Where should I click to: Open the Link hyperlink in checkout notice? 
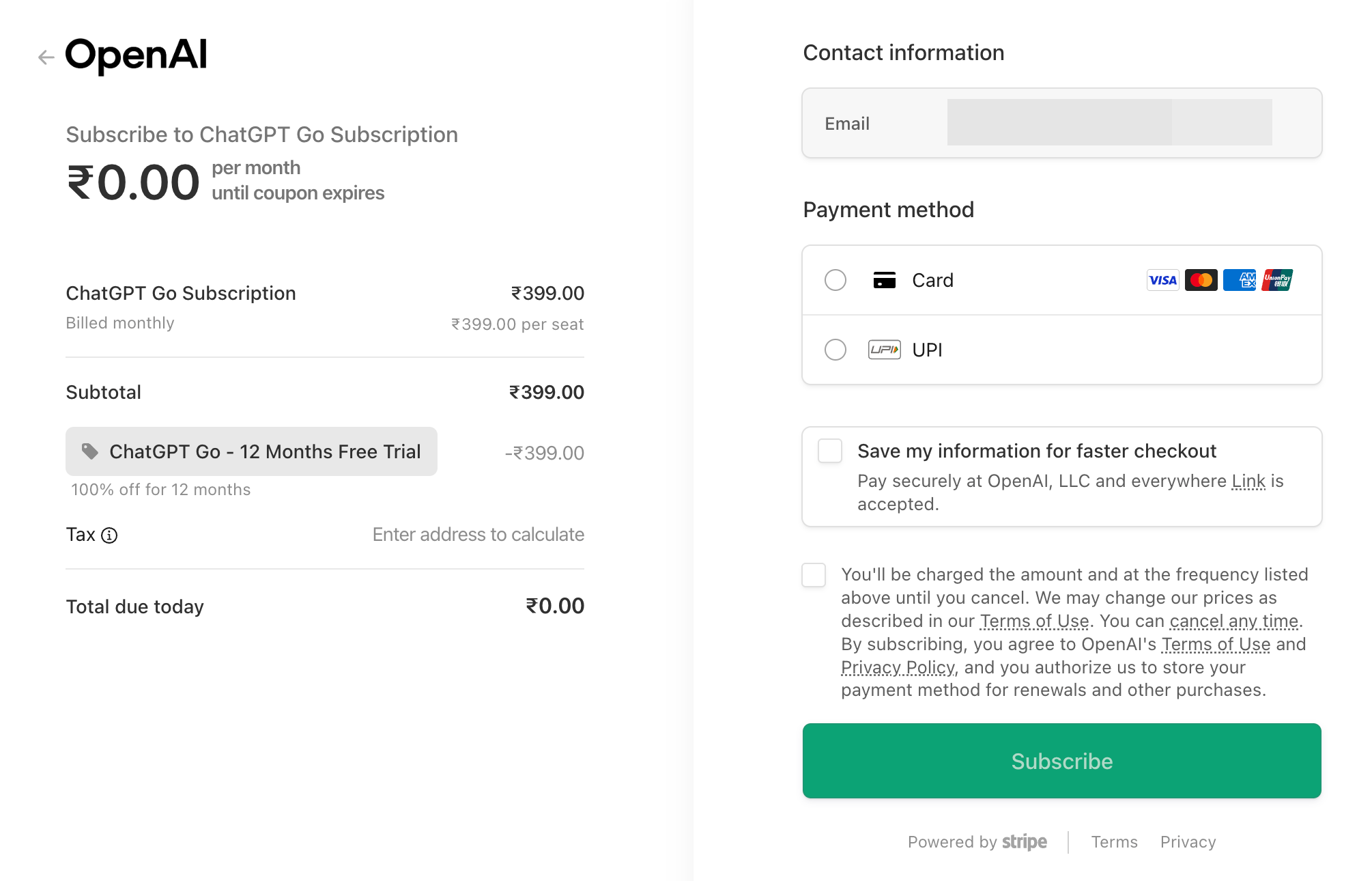click(x=1248, y=481)
